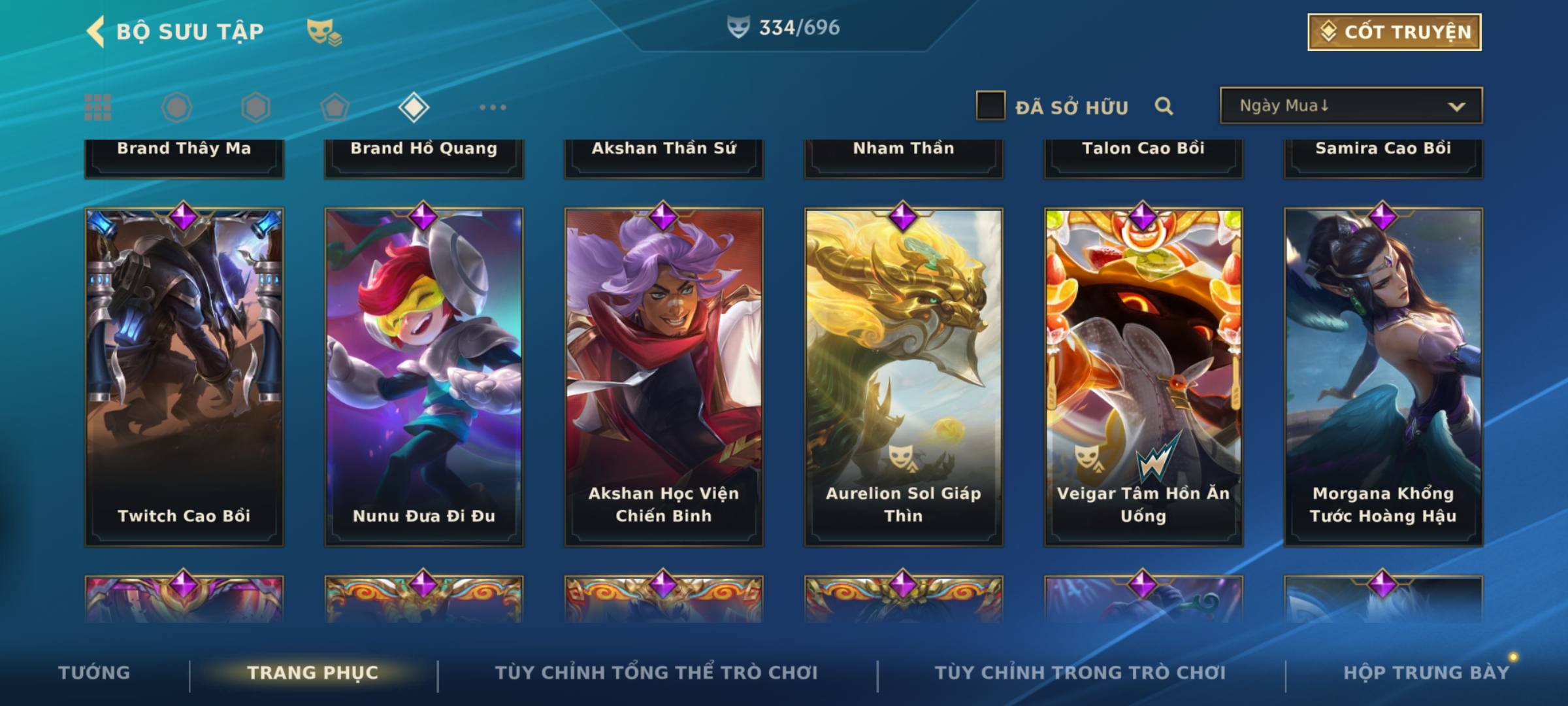The height and width of the screenshot is (706, 1568).
Task: Select the hexagon rarity filter icon
Action: click(255, 107)
